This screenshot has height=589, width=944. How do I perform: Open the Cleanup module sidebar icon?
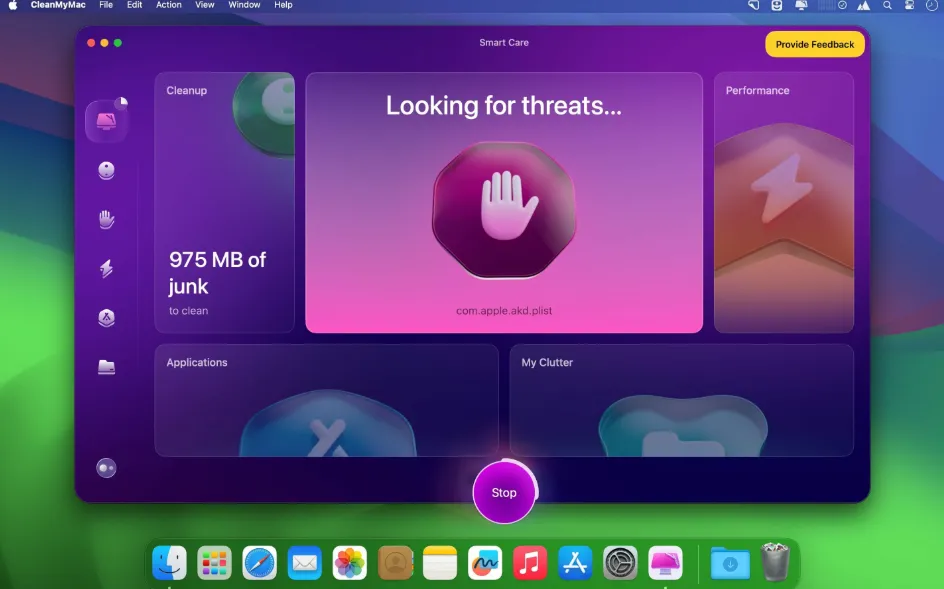107,170
